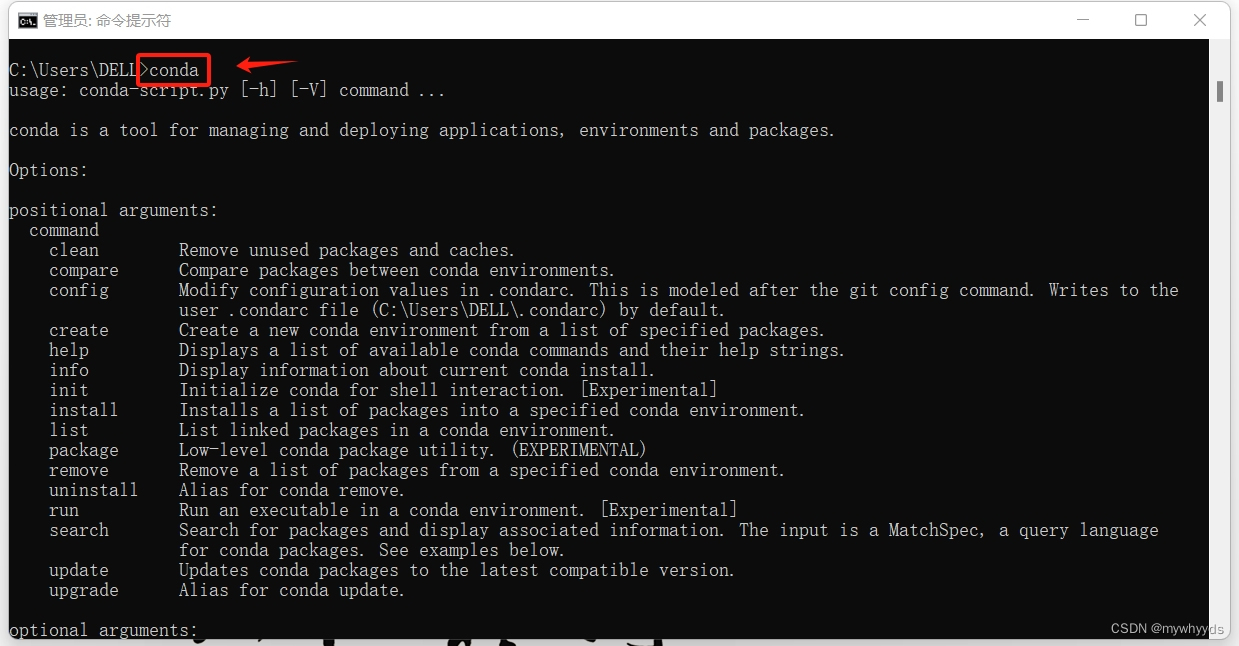Close the command prompt window
This screenshot has width=1239, height=646.
[x=1200, y=20]
